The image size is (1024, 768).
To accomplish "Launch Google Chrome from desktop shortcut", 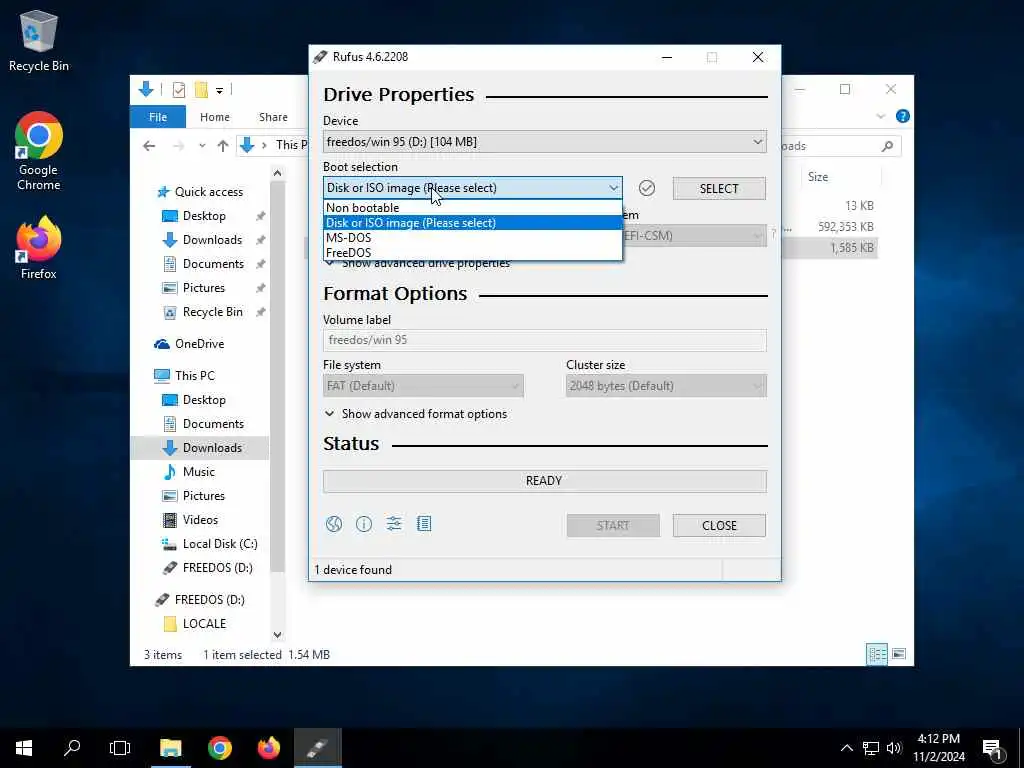I will [39, 152].
